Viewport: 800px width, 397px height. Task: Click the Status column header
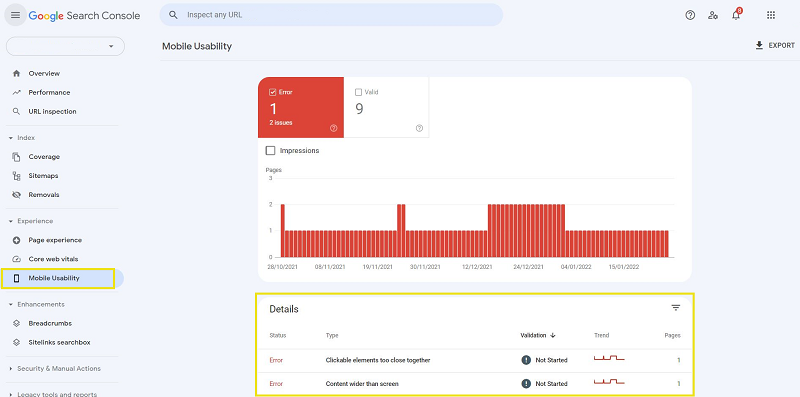(x=278, y=335)
